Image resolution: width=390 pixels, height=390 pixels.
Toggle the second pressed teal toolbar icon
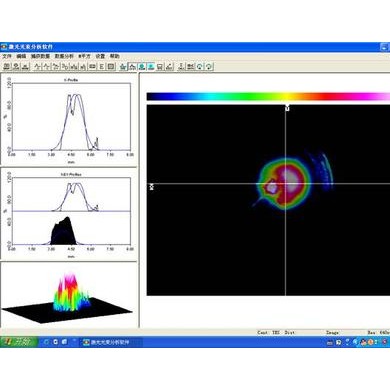(151, 66)
